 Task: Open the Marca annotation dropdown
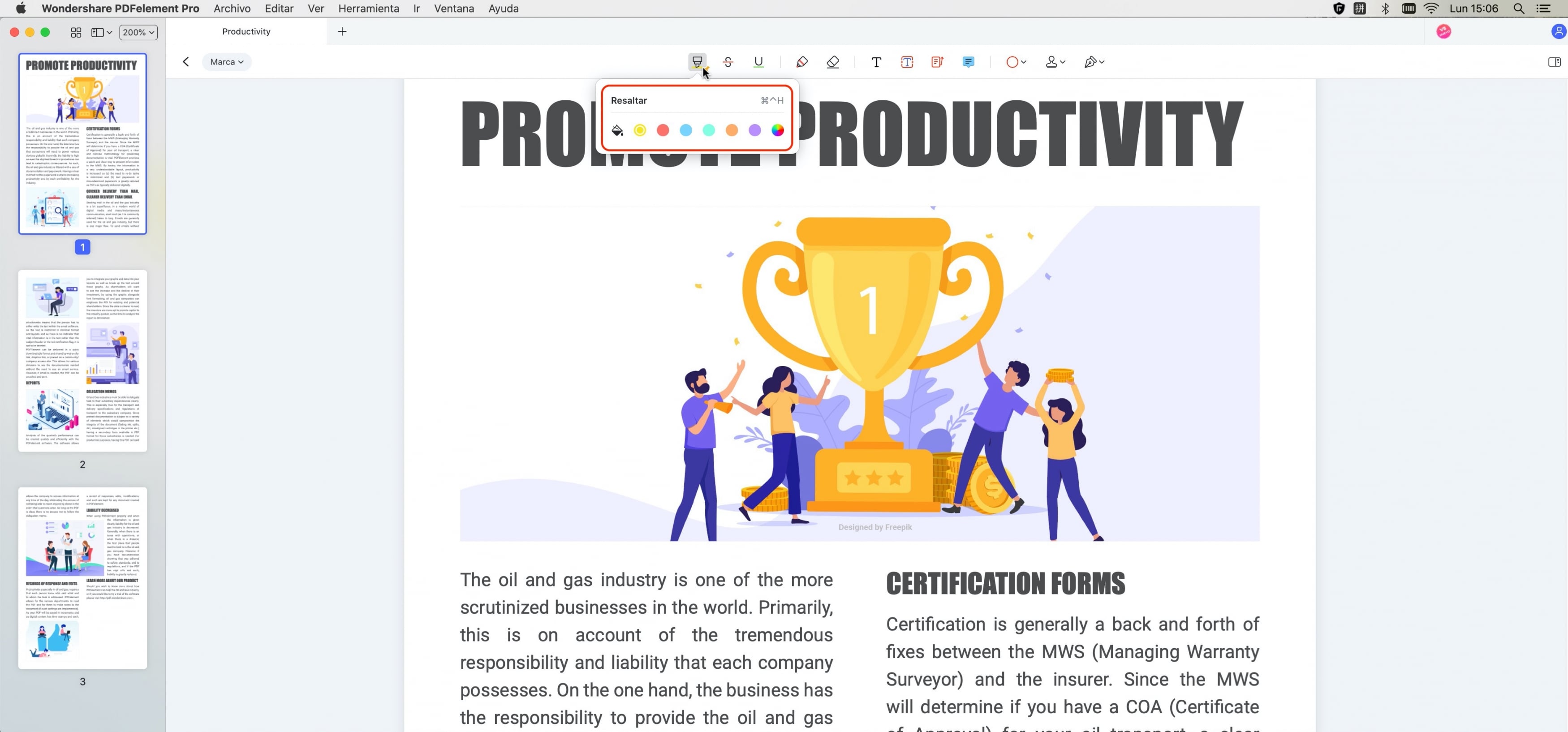click(225, 62)
